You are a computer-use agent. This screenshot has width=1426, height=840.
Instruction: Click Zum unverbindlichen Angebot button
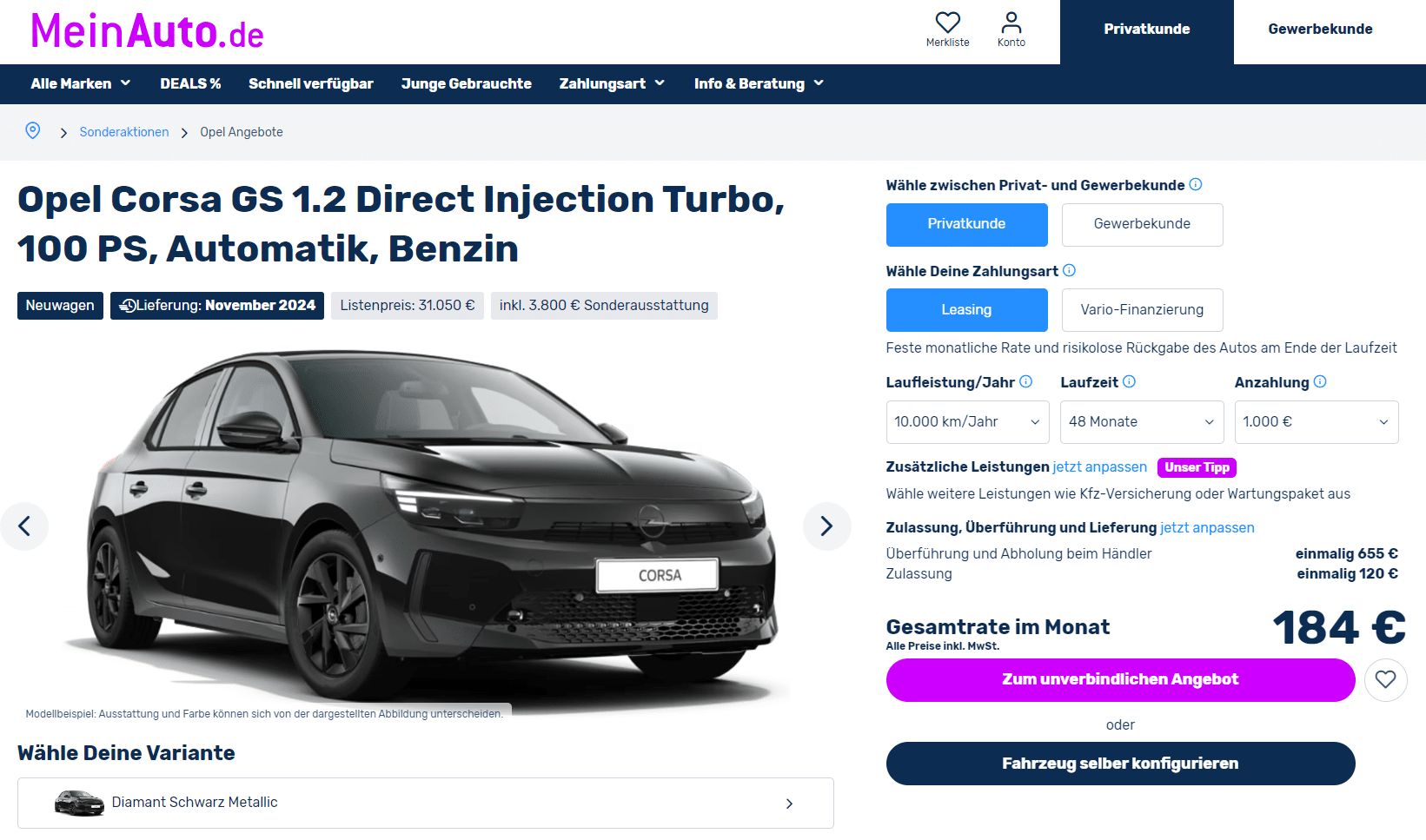coord(1120,679)
